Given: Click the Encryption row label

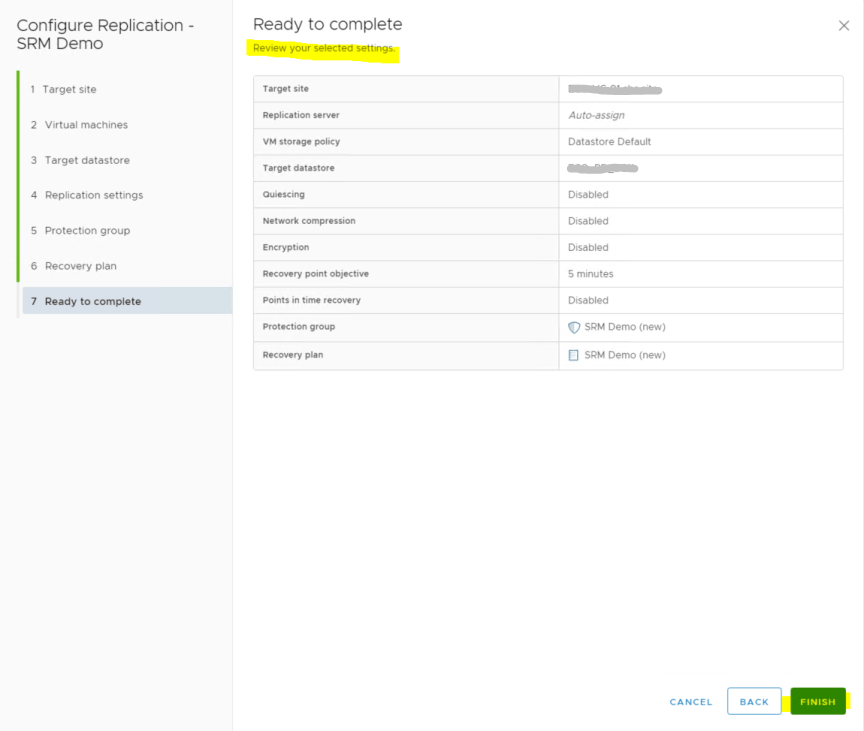Looking at the screenshot, I should [x=286, y=247].
